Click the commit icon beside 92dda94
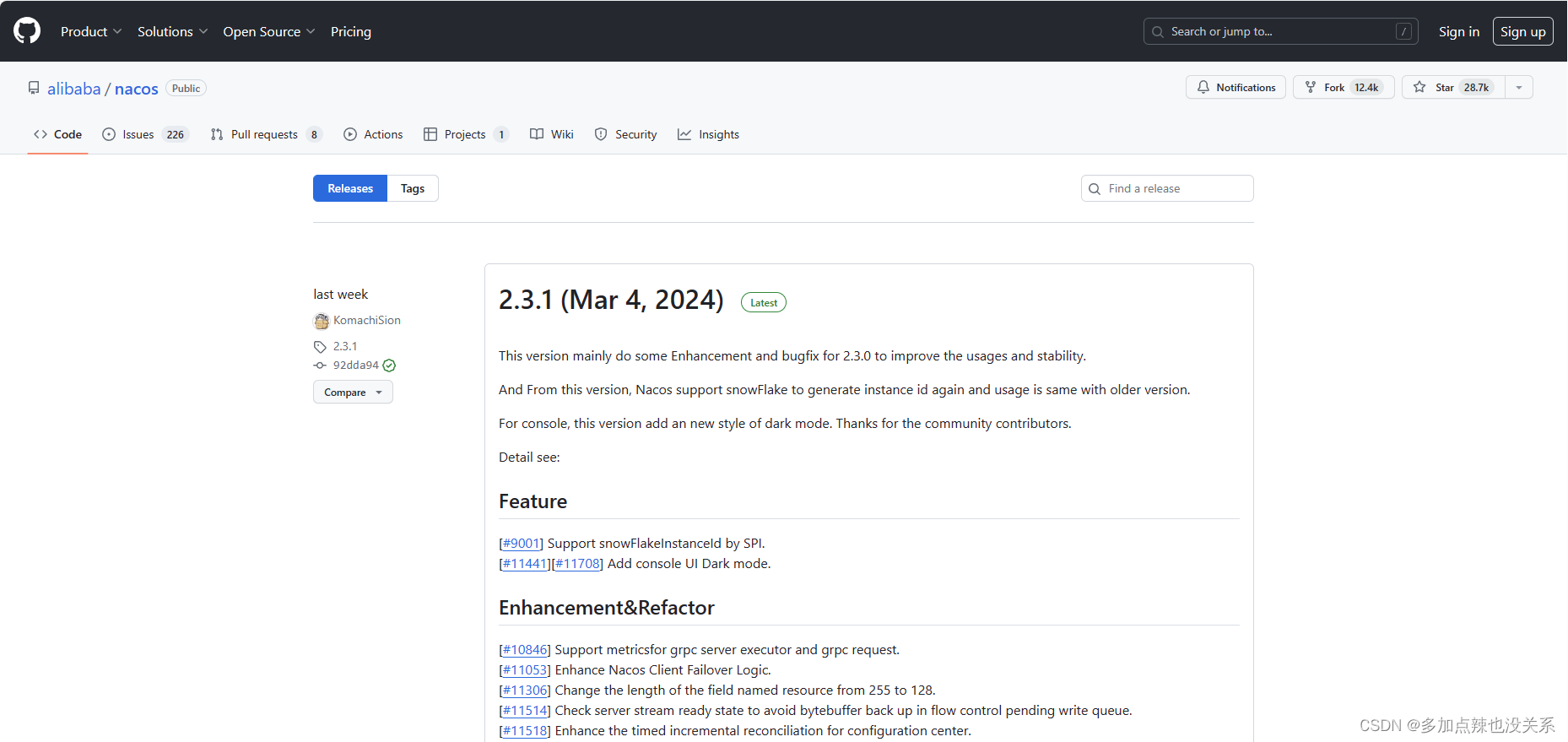This screenshot has width=1568, height=742. point(320,366)
